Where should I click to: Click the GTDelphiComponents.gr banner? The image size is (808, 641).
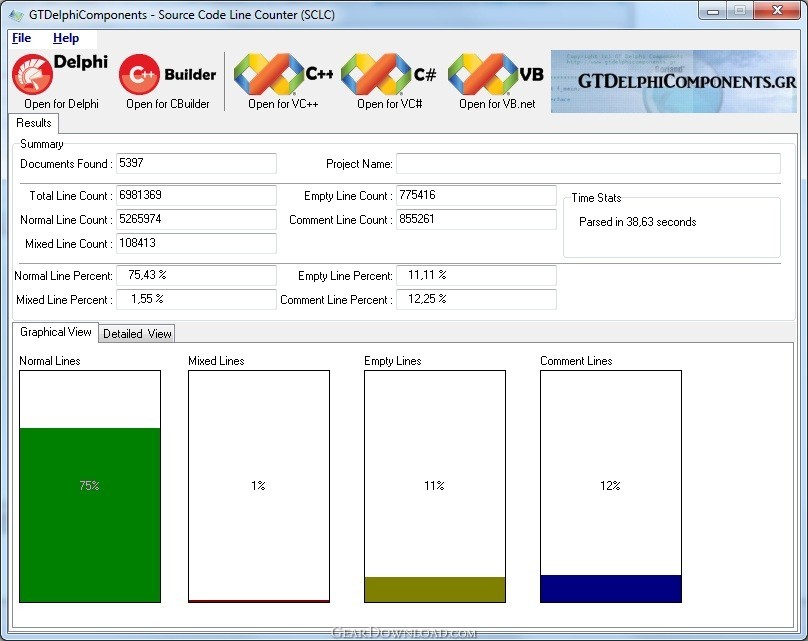674,81
